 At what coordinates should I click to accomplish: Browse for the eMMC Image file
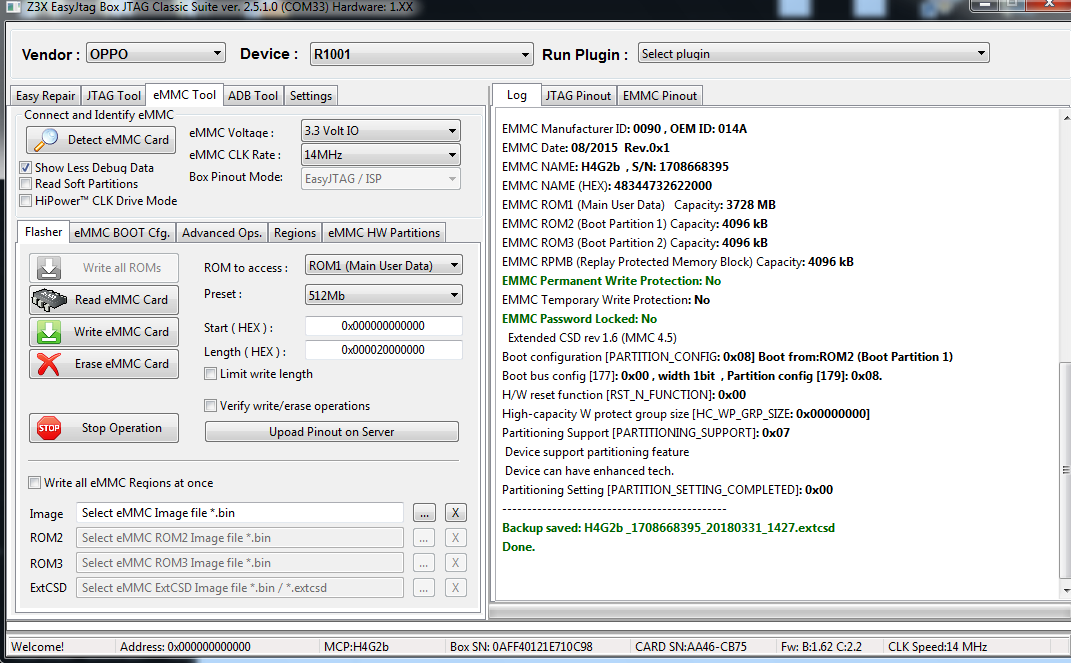coord(424,513)
